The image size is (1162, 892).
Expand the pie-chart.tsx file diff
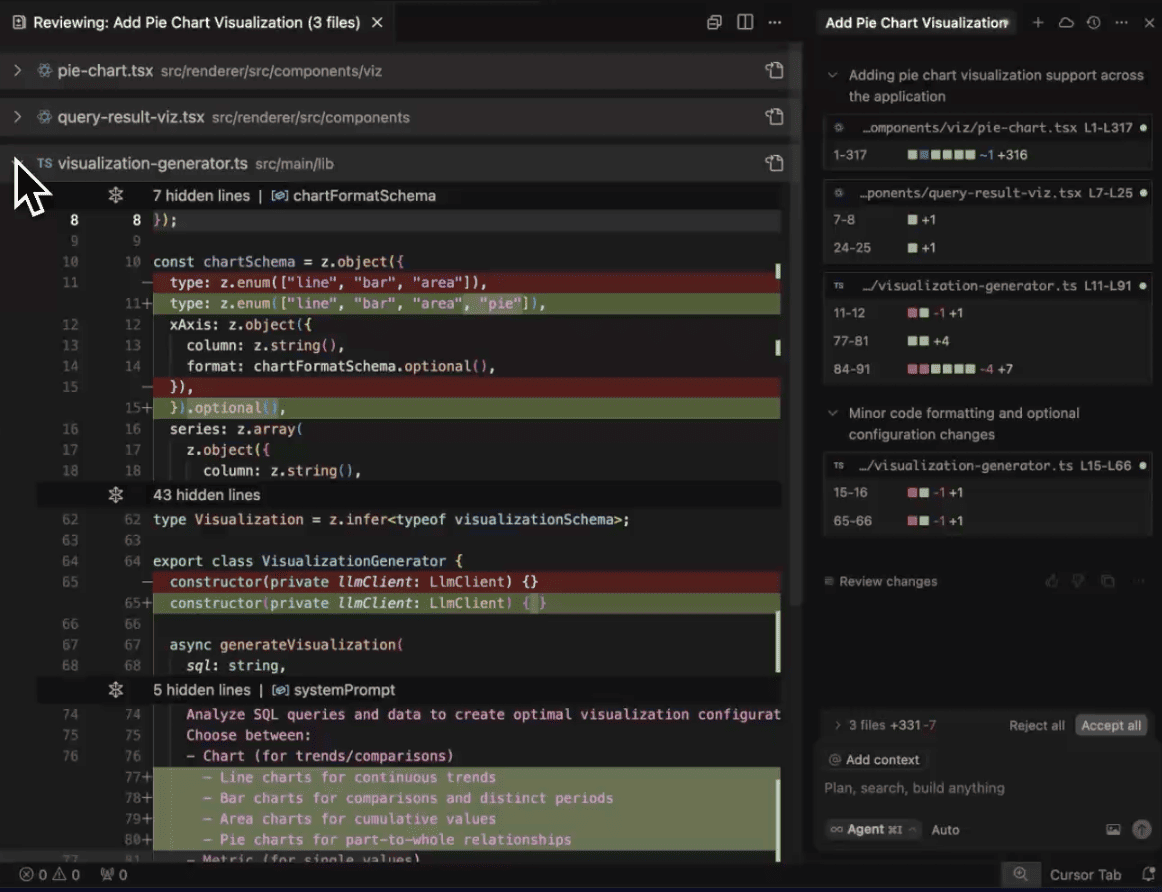[18, 70]
